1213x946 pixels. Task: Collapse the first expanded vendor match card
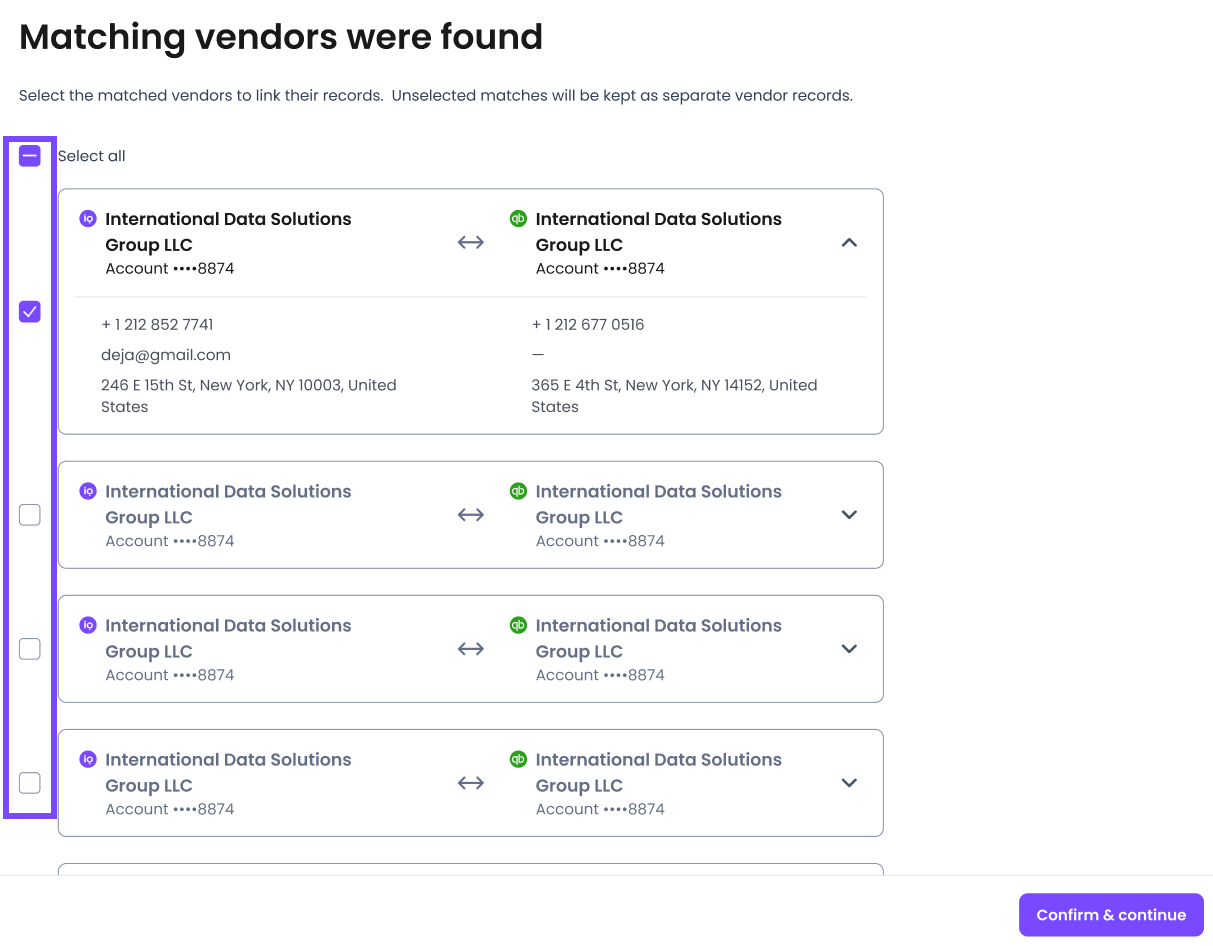click(849, 243)
